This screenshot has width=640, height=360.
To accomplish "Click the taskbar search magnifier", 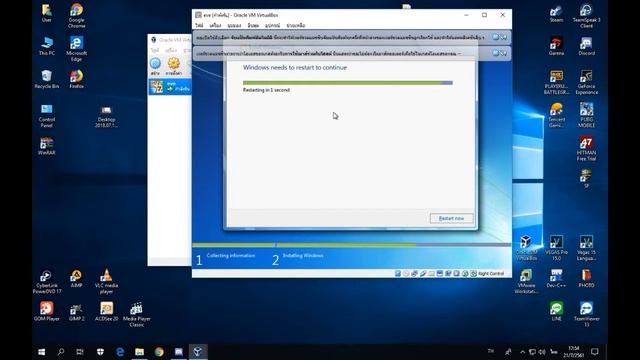I will click(61, 351).
